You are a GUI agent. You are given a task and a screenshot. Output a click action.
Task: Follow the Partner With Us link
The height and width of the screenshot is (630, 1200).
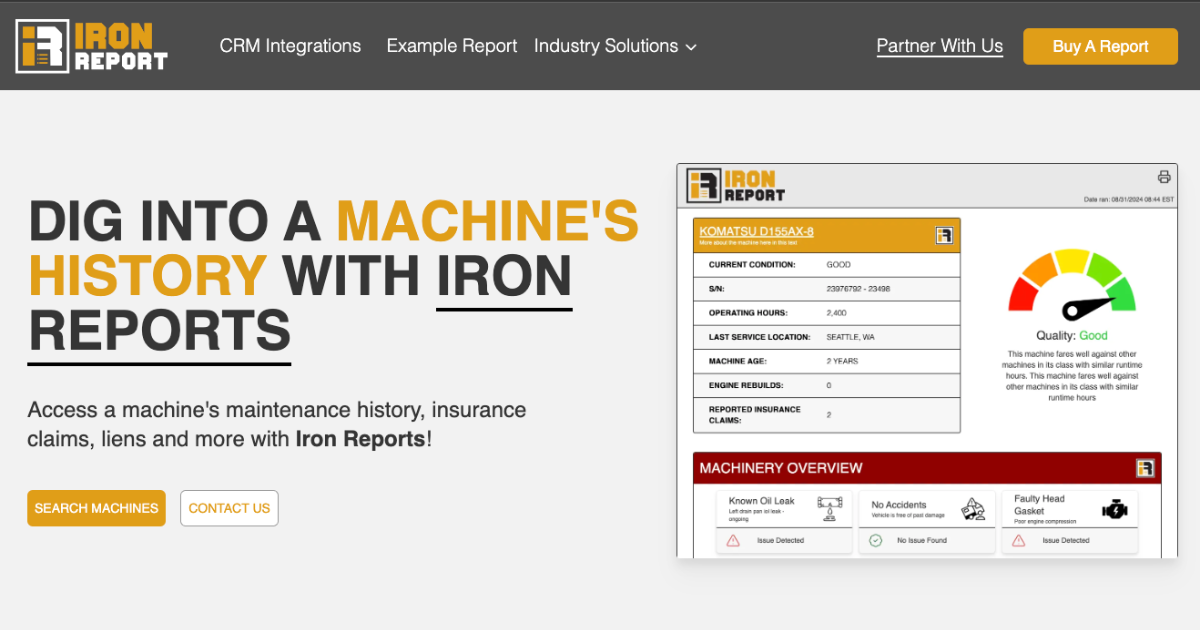pos(939,45)
